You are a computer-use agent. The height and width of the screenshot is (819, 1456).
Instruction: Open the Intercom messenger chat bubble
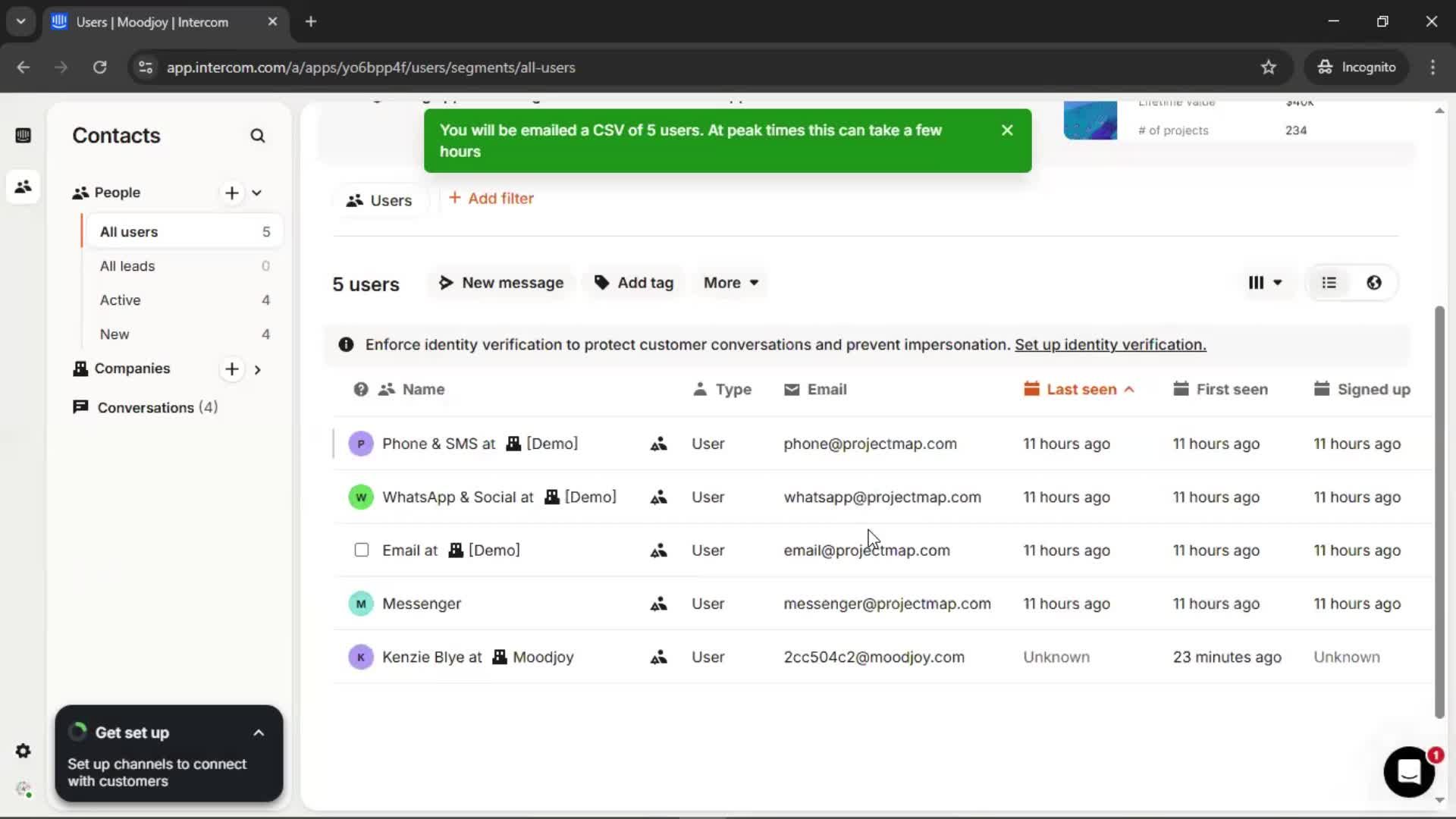pyautogui.click(x=1409, y=772)
